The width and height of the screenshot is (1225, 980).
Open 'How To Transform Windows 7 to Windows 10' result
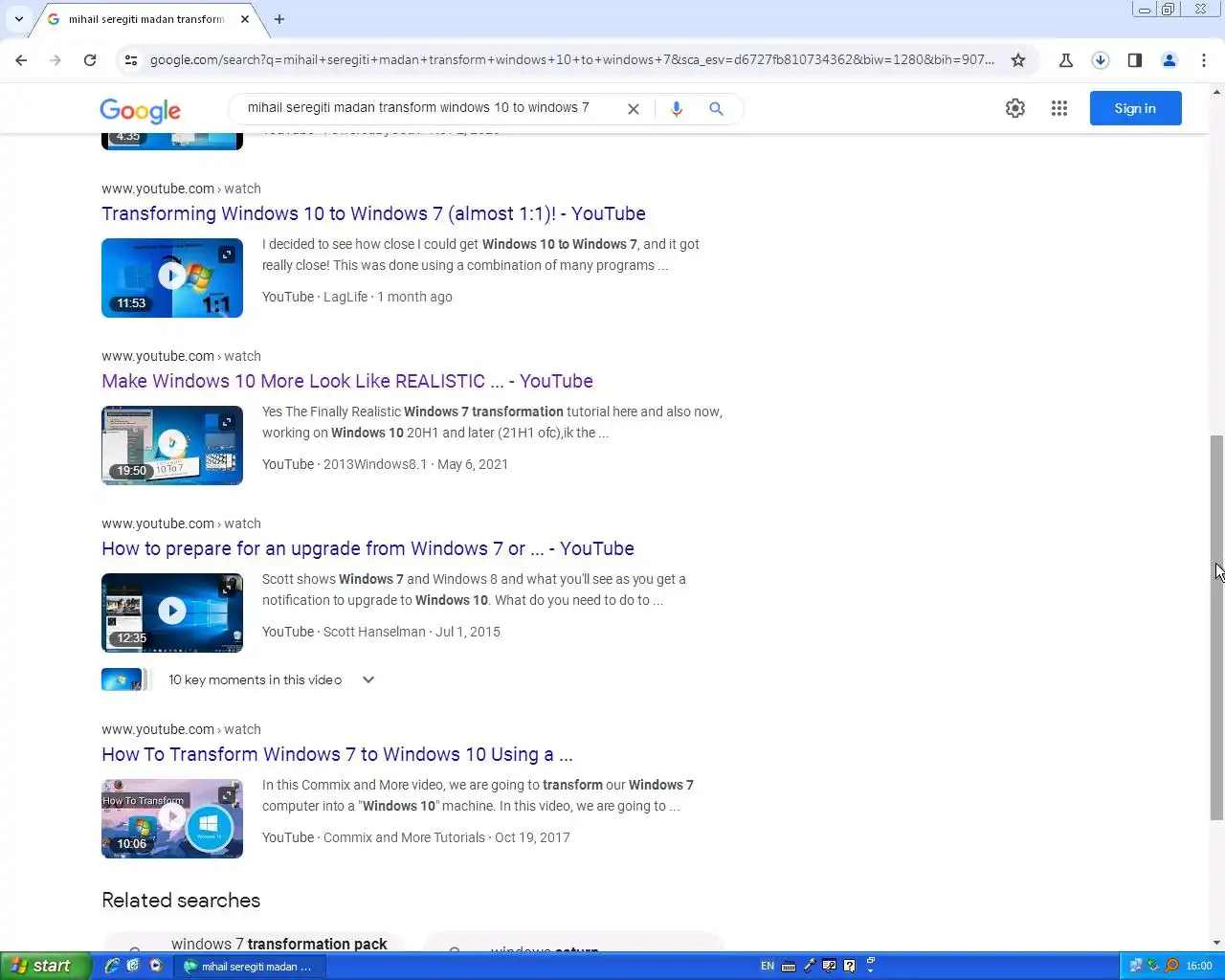click(x=337, y=754)
